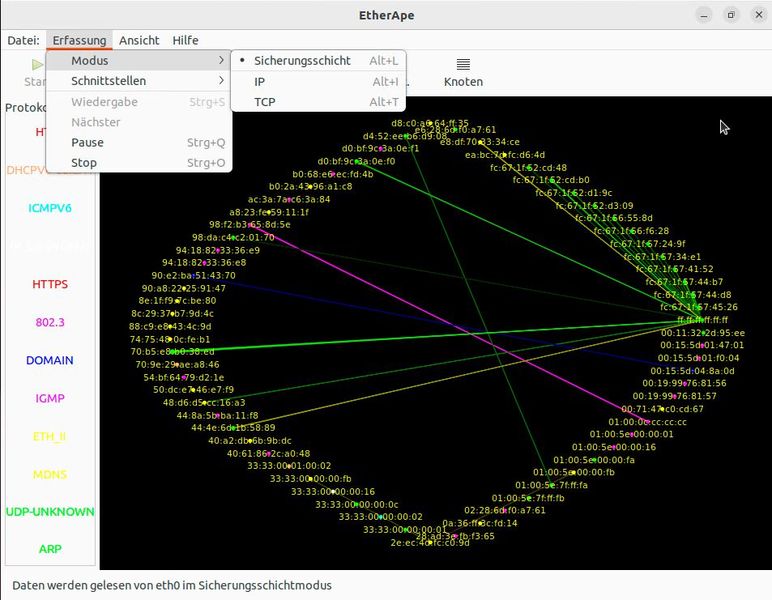Click node 00:15:5d:04:8a:0d in diagram
The height and width of the screenshot is (600, 772).
tap(692, 371)
